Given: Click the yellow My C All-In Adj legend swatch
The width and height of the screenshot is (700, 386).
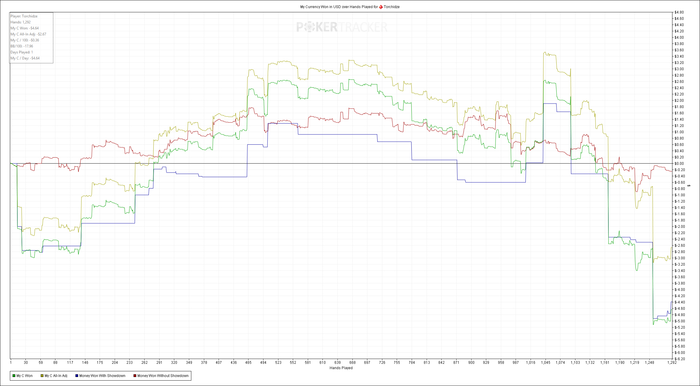Looking at the screenshot, I should pyautogui.click(x=43, y=376).
